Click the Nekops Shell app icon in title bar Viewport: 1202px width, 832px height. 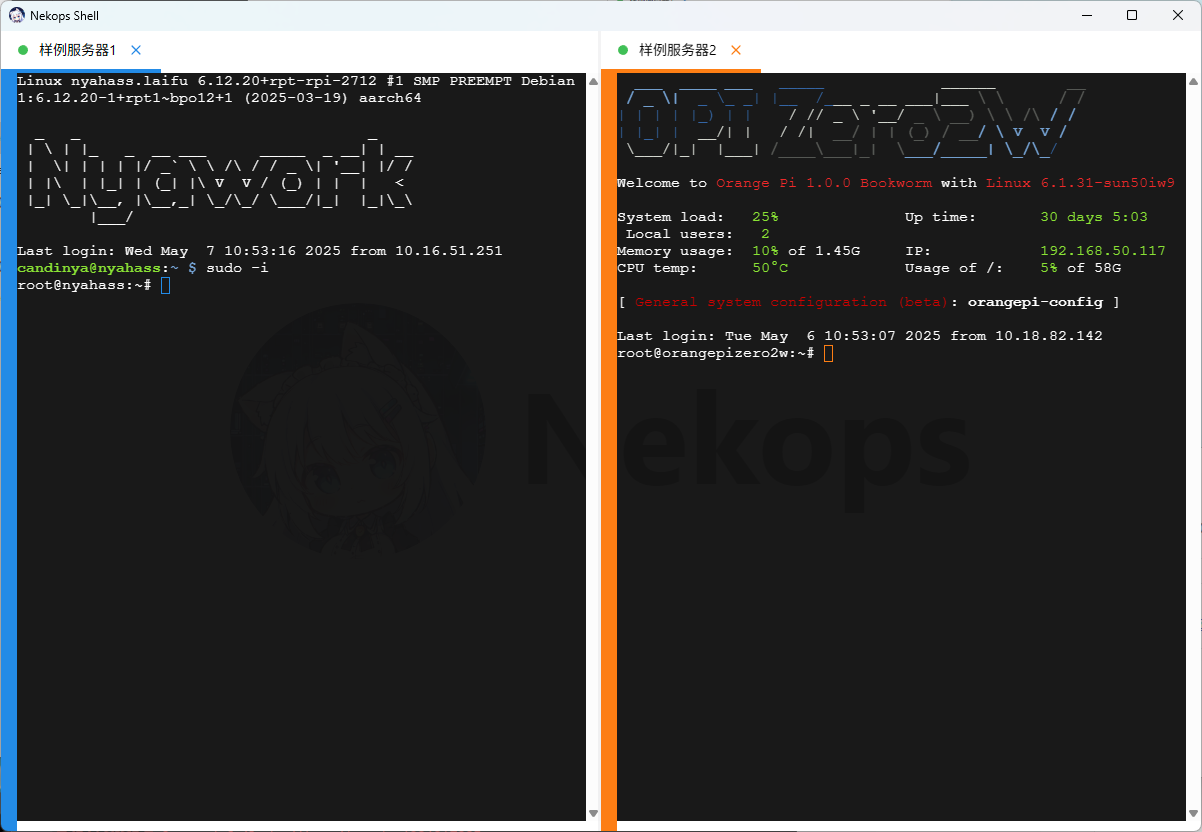[17, 15]
